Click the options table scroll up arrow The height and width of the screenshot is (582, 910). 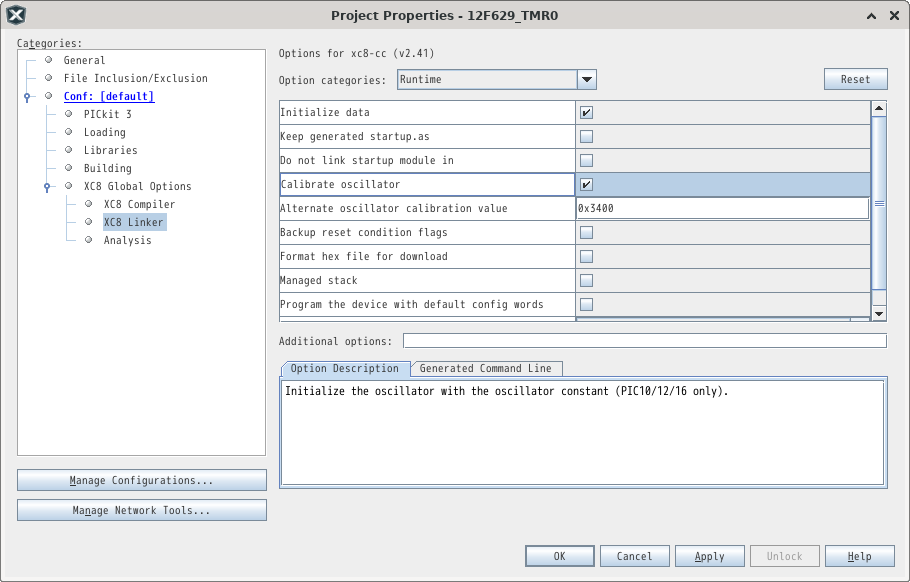click(x=879, y=109)
